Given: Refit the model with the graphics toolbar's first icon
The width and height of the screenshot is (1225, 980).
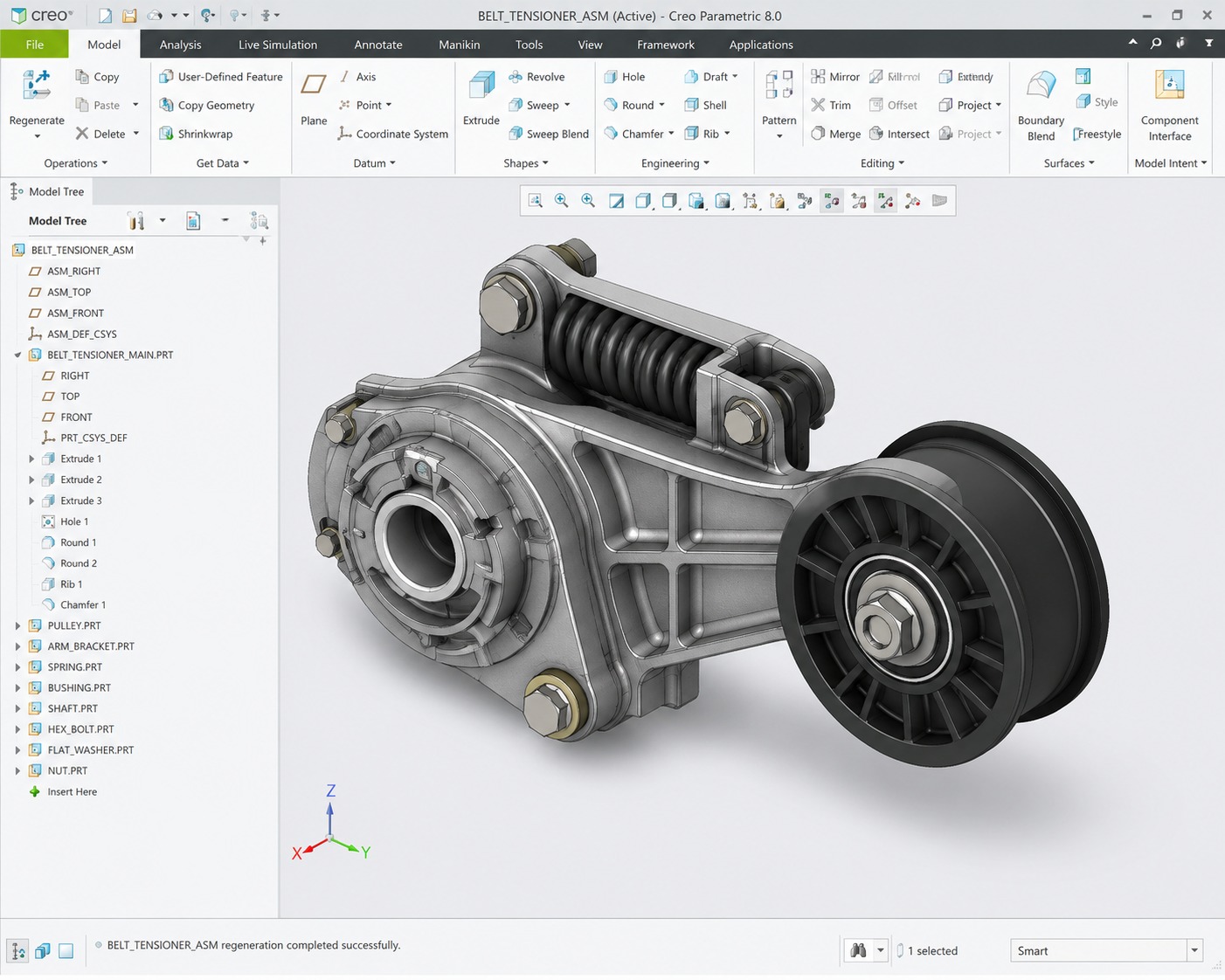Looking at the screenshot, I should coord(536,201).
